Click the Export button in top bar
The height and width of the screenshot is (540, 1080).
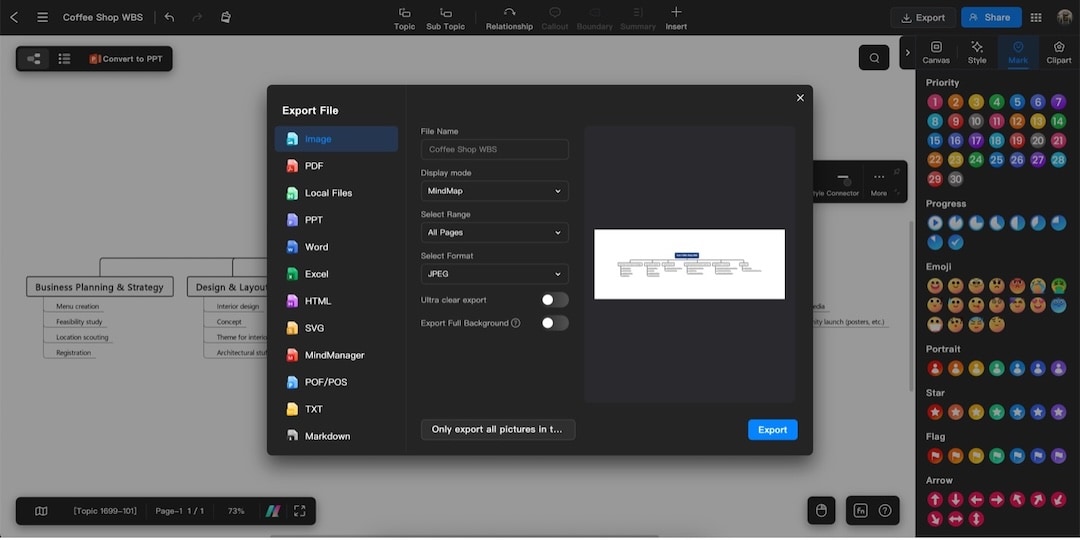tap(923, 18)
